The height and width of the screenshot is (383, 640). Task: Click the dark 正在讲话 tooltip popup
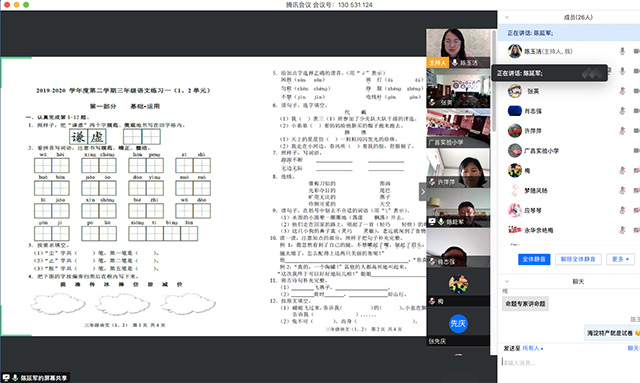pos(549,73)
